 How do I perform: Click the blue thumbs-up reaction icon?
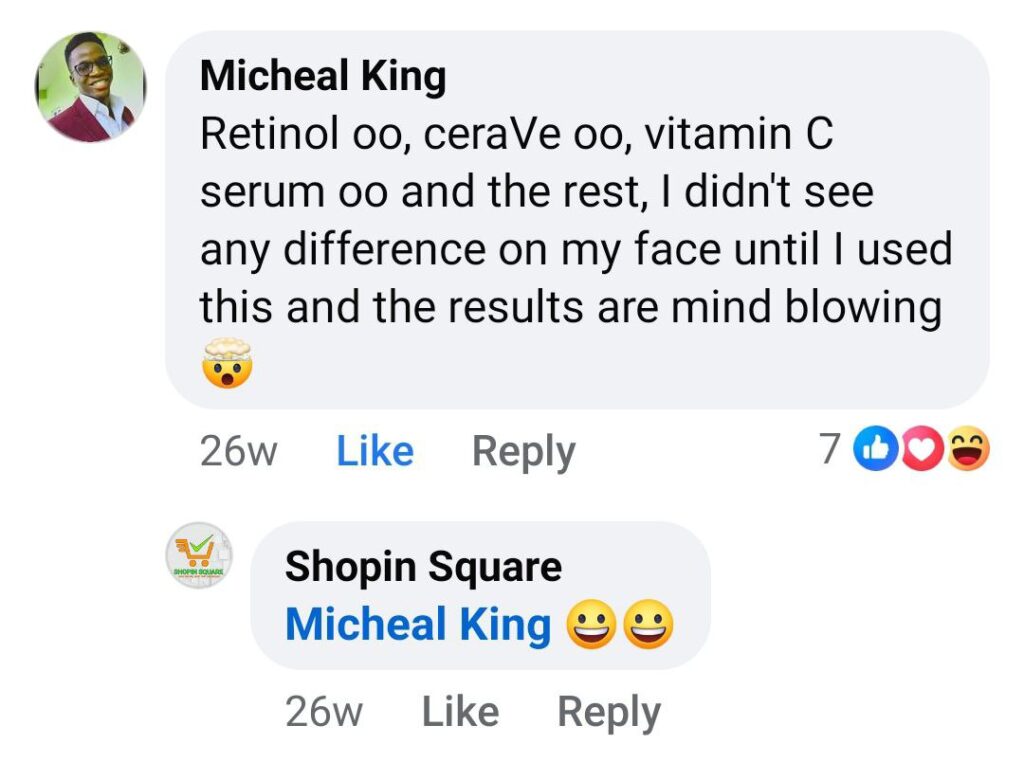877,451
